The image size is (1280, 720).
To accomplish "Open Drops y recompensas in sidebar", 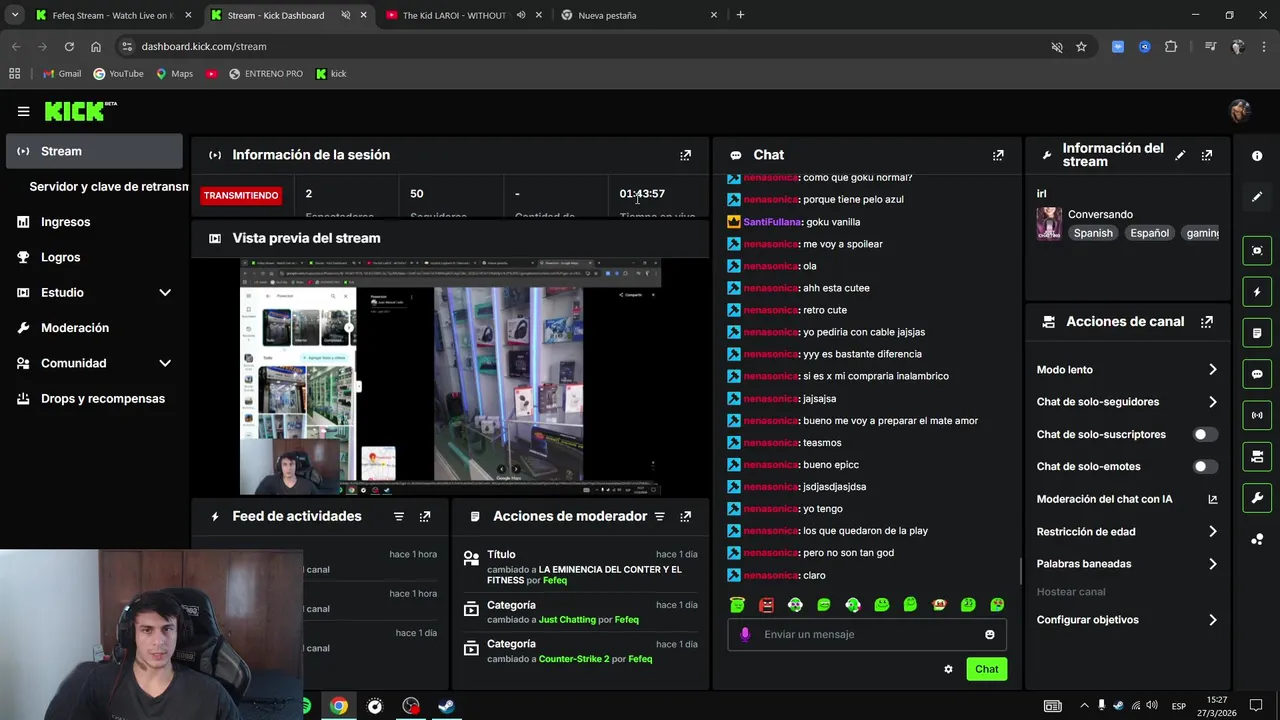I will pyautogui.click(x=93, y=398).
